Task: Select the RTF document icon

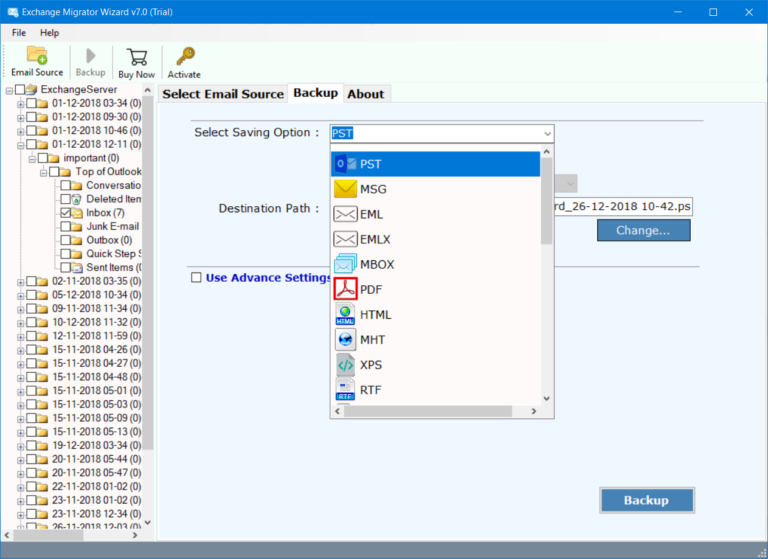Action: 345,389
